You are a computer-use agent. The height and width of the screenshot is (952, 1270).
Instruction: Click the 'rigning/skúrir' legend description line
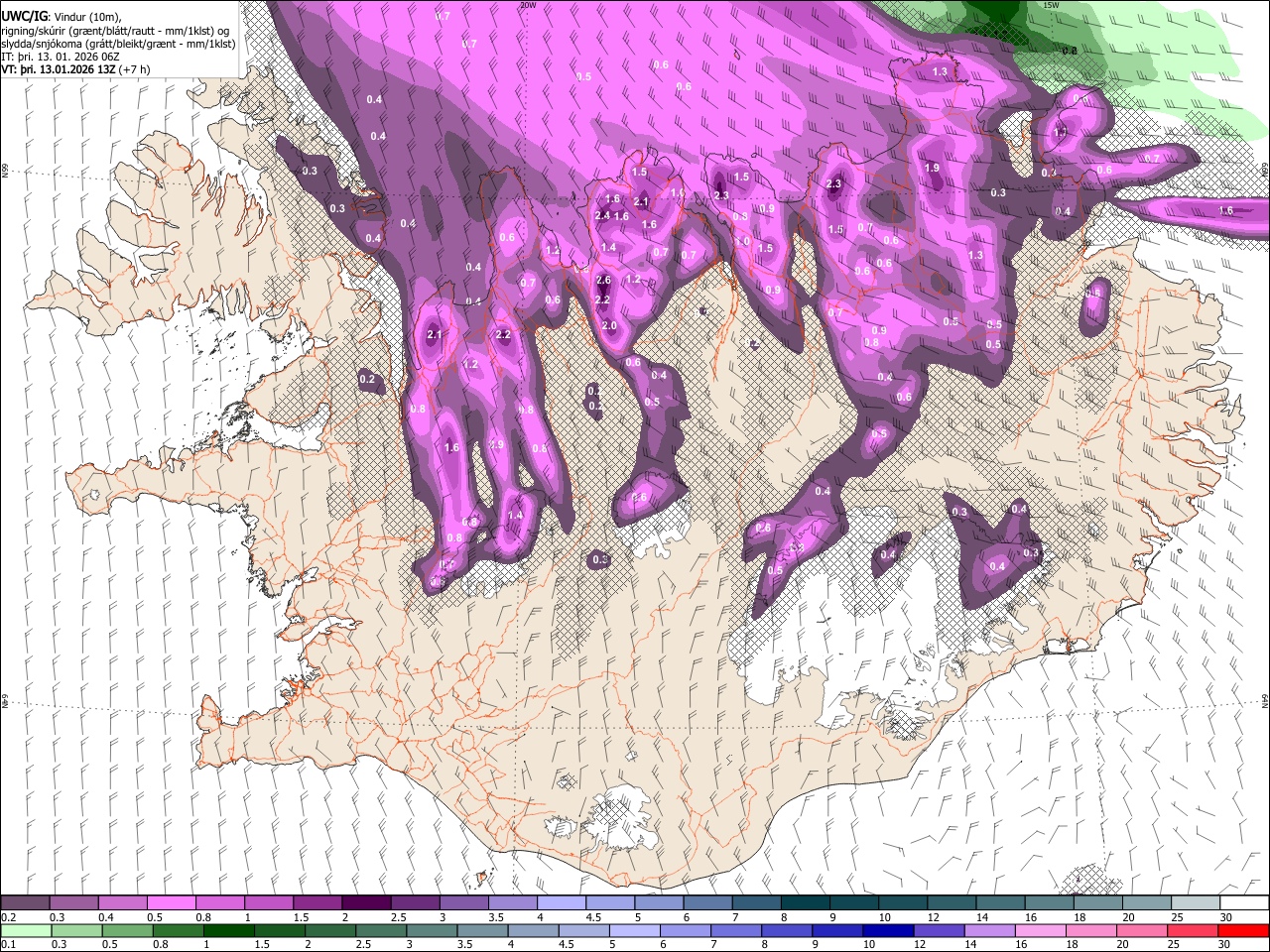(x=118, y=31)
